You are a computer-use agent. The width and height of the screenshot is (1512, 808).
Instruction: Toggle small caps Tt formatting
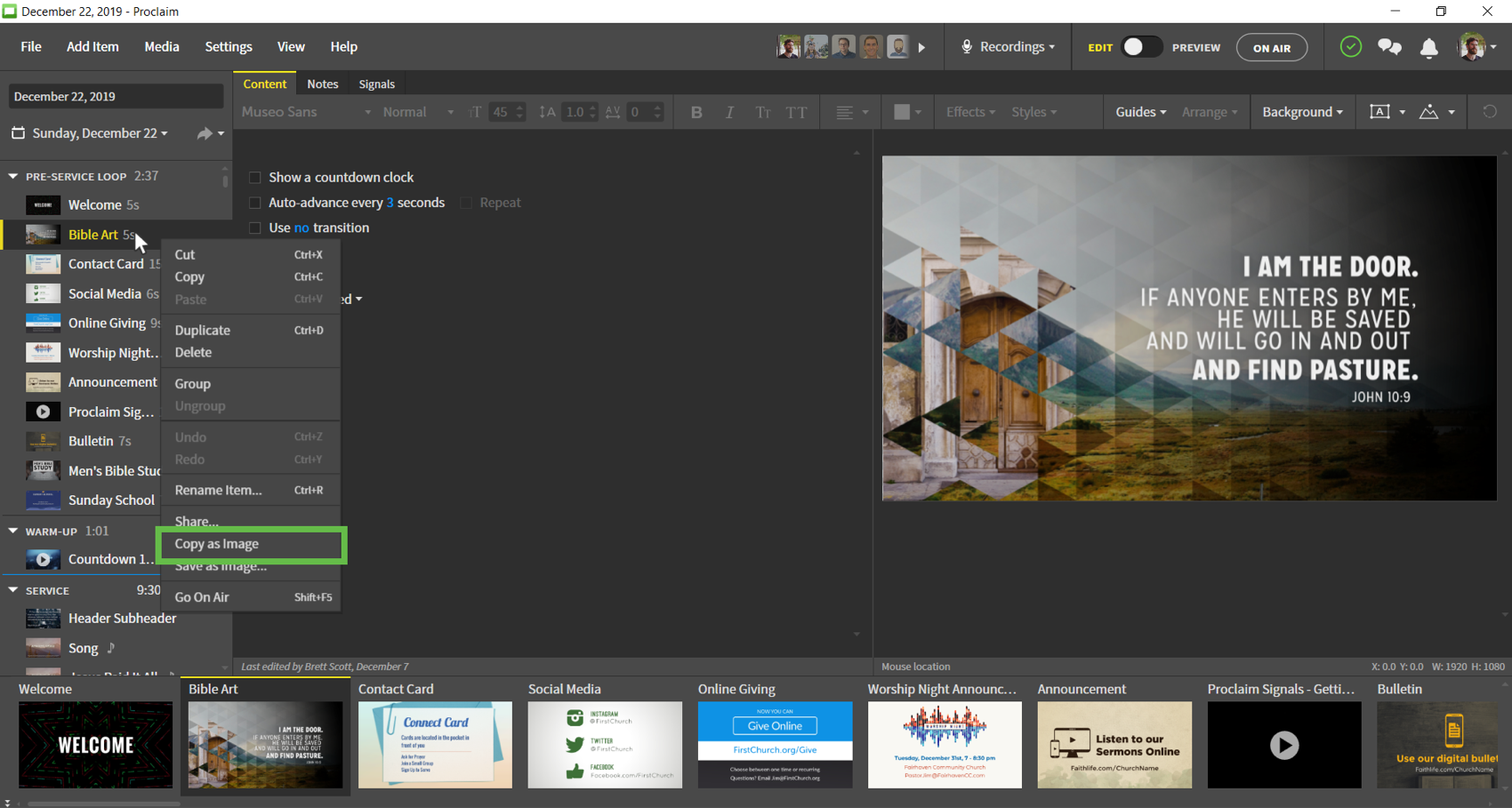(x=762, y=112)
